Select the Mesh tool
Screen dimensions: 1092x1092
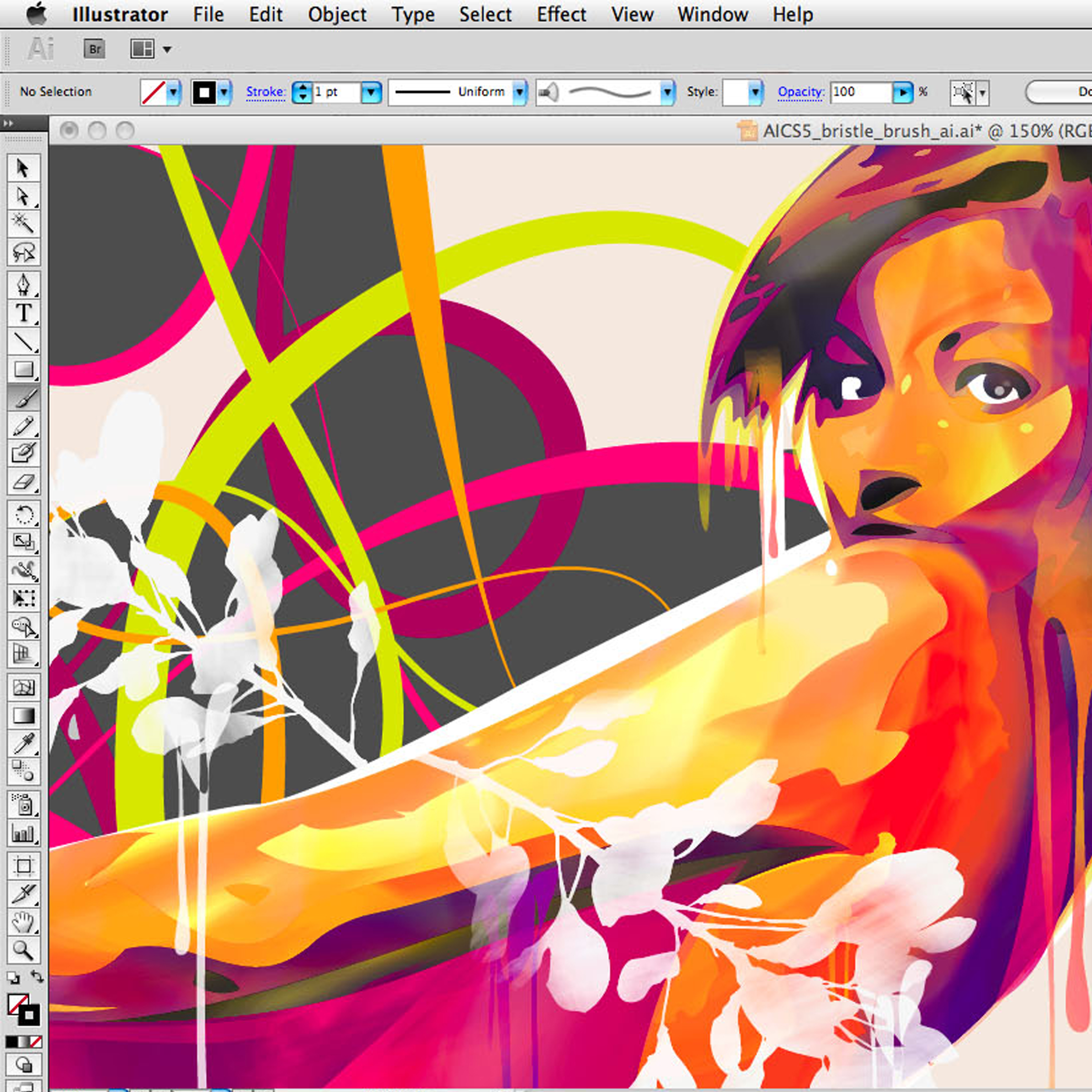pos(23,687)
